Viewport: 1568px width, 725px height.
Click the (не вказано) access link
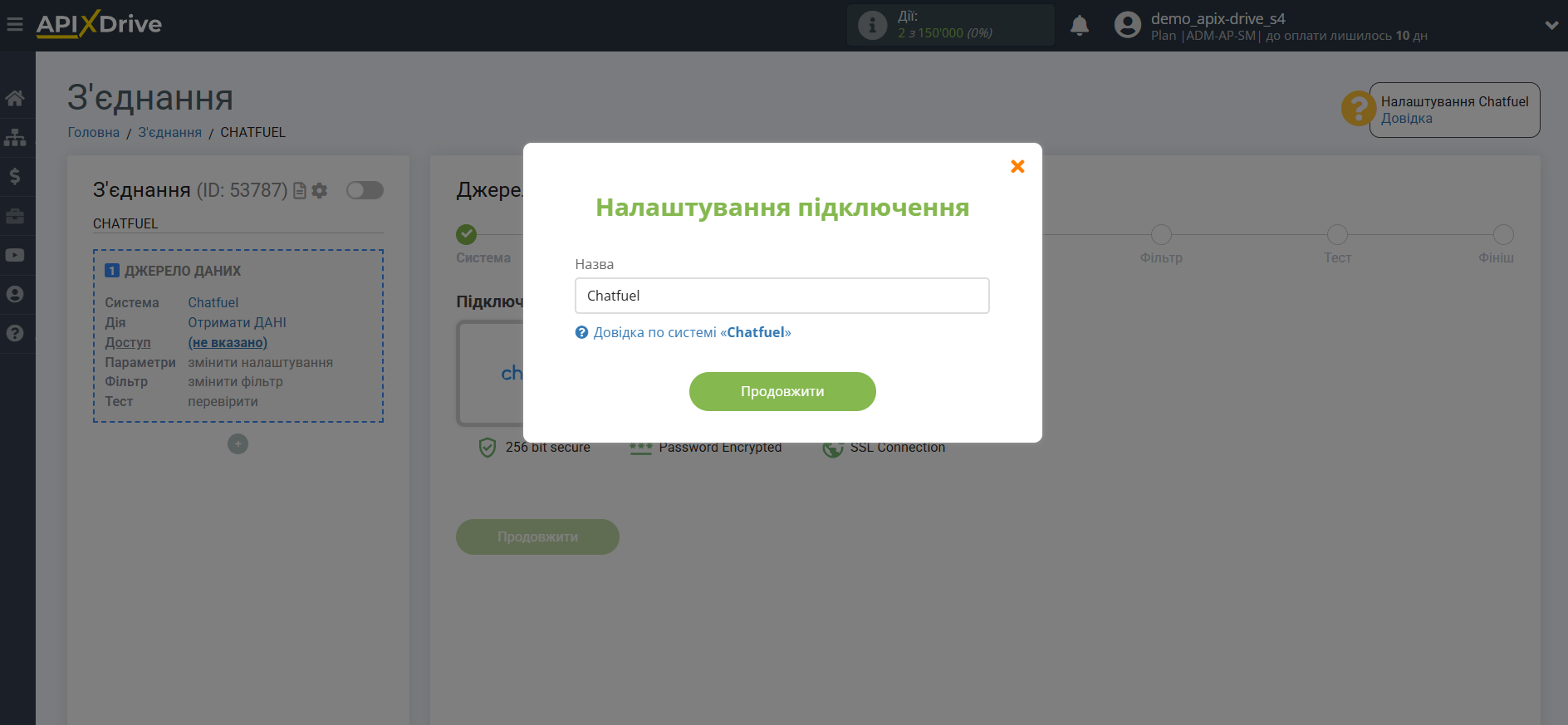(x=228, y=342)
